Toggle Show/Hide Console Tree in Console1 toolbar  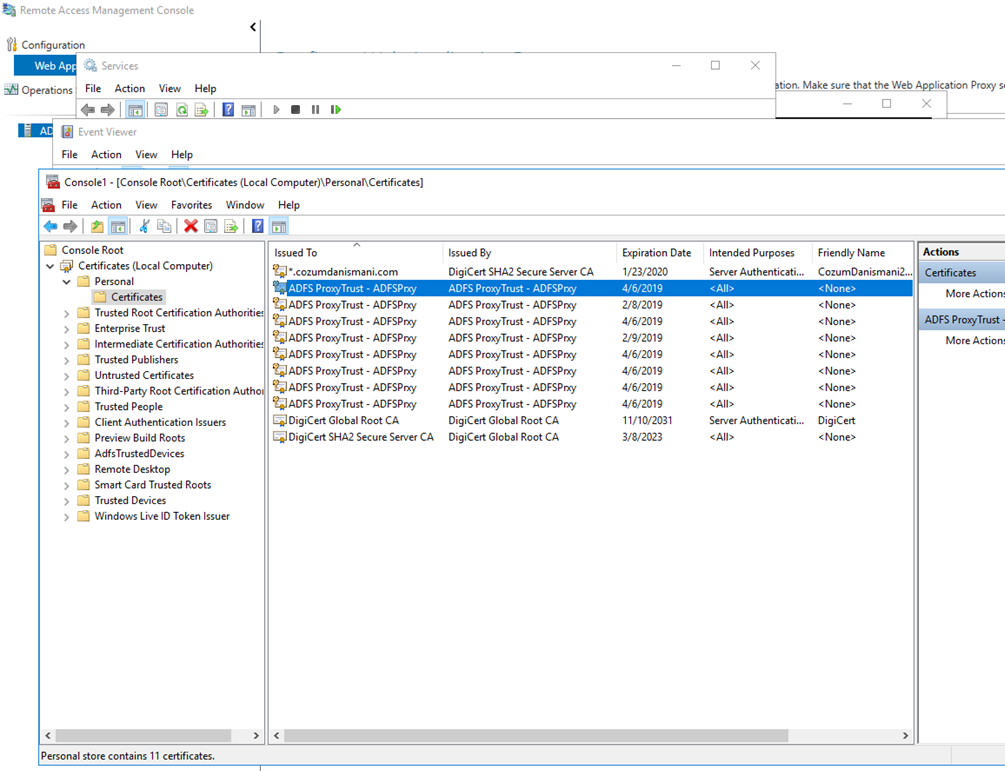[118, 227]
